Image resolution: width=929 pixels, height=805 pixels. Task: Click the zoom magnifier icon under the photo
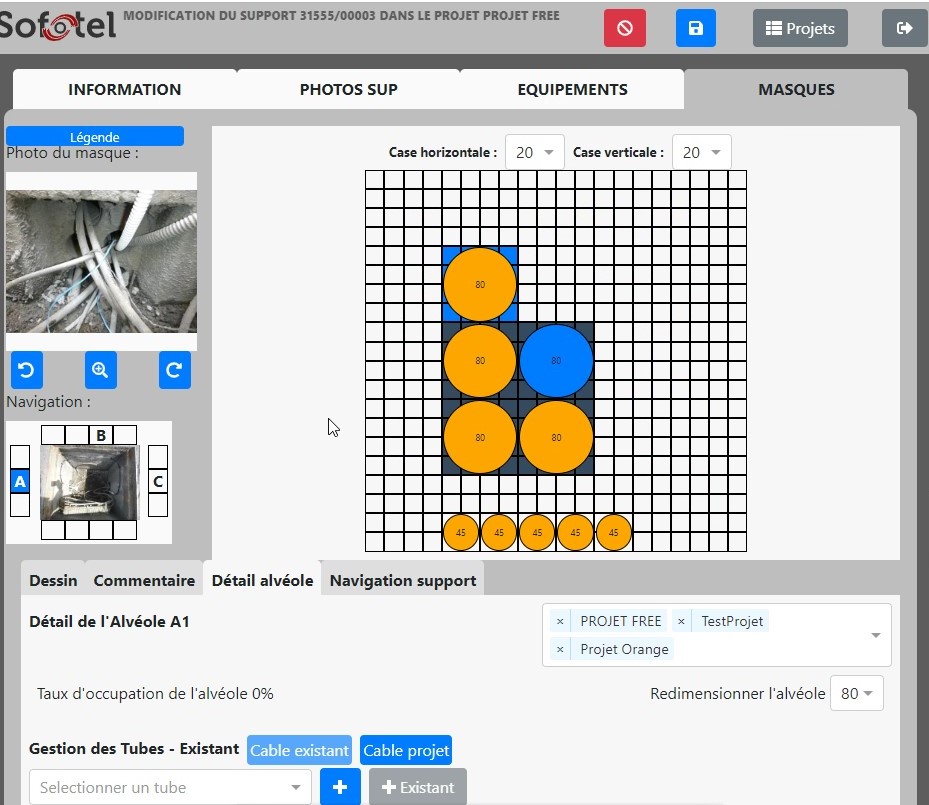[x=100, y=370]
